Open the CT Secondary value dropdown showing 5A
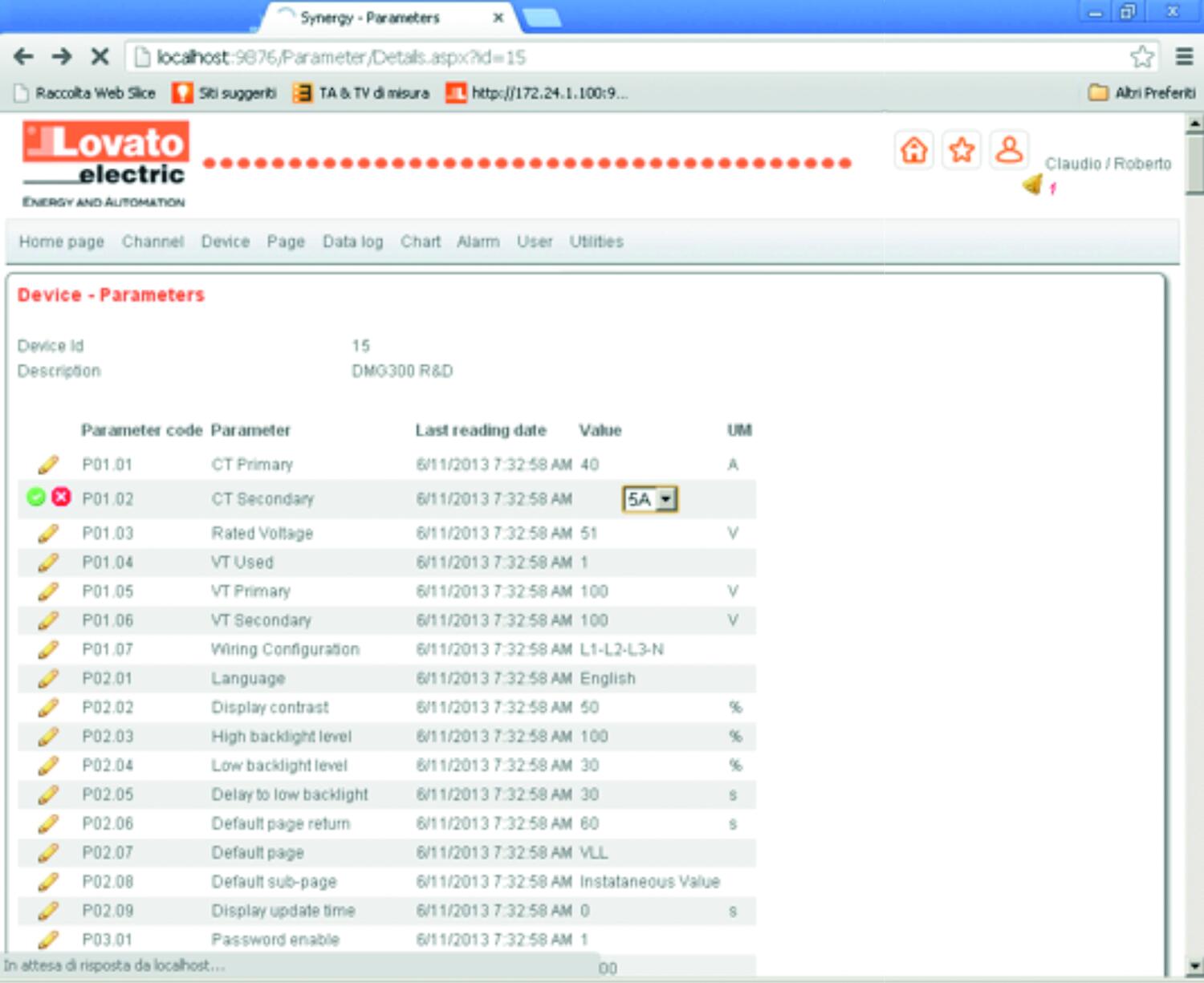The image size is (1204, 983). click(666, 498)
